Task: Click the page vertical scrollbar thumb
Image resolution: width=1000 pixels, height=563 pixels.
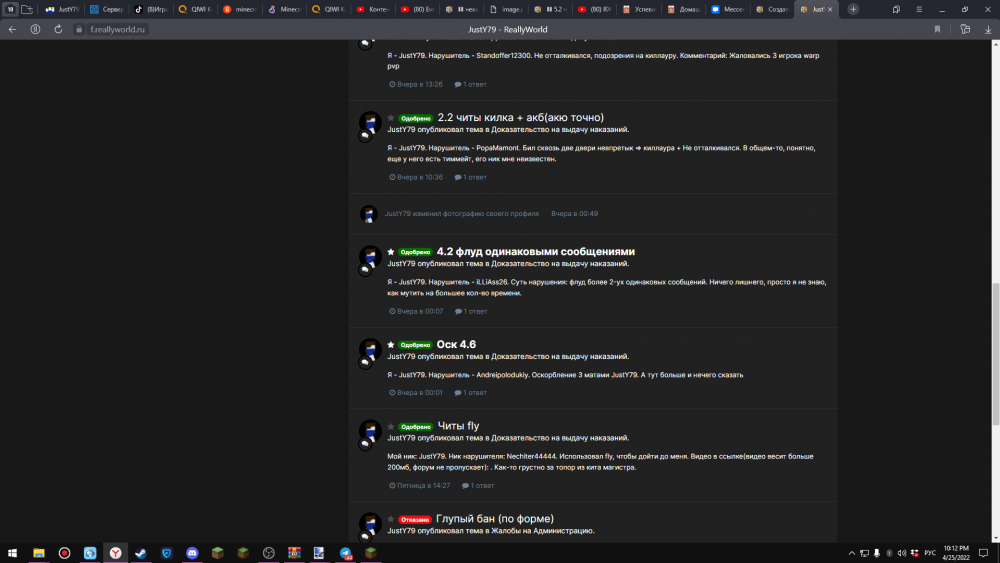Action: [996, 353]
